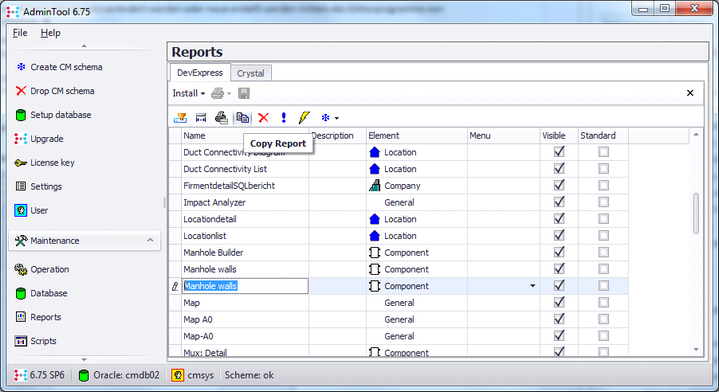
Task: Click the second icon in the report toolbar
Action: tap(201, 118)
